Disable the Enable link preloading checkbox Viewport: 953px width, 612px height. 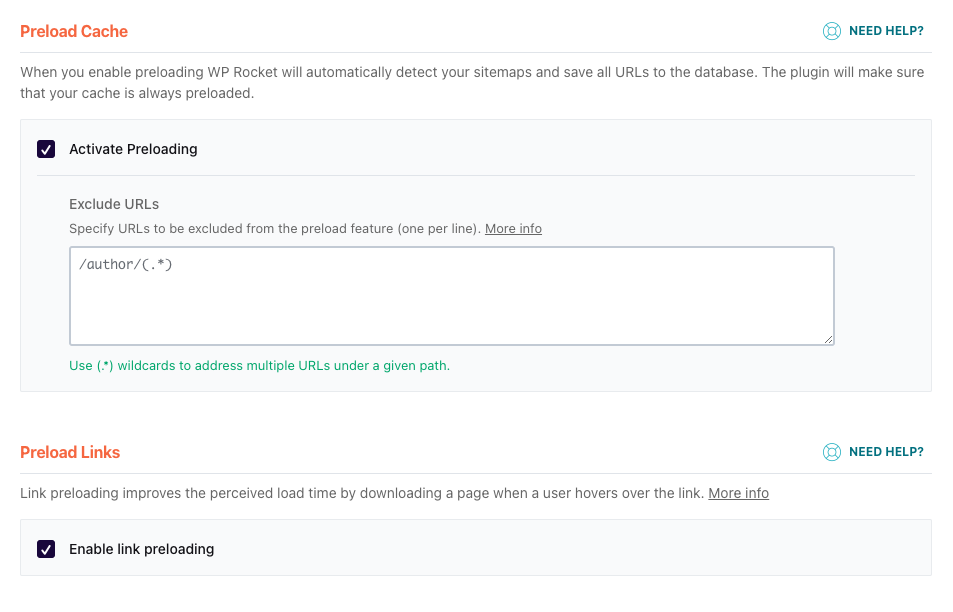pyautogui.click(x=46, y=549)
